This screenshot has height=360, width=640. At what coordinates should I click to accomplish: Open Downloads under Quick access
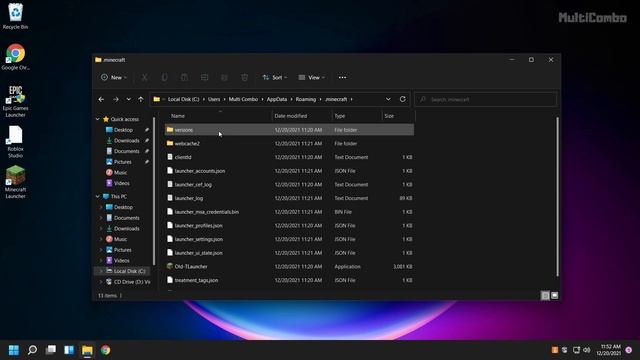127,140
